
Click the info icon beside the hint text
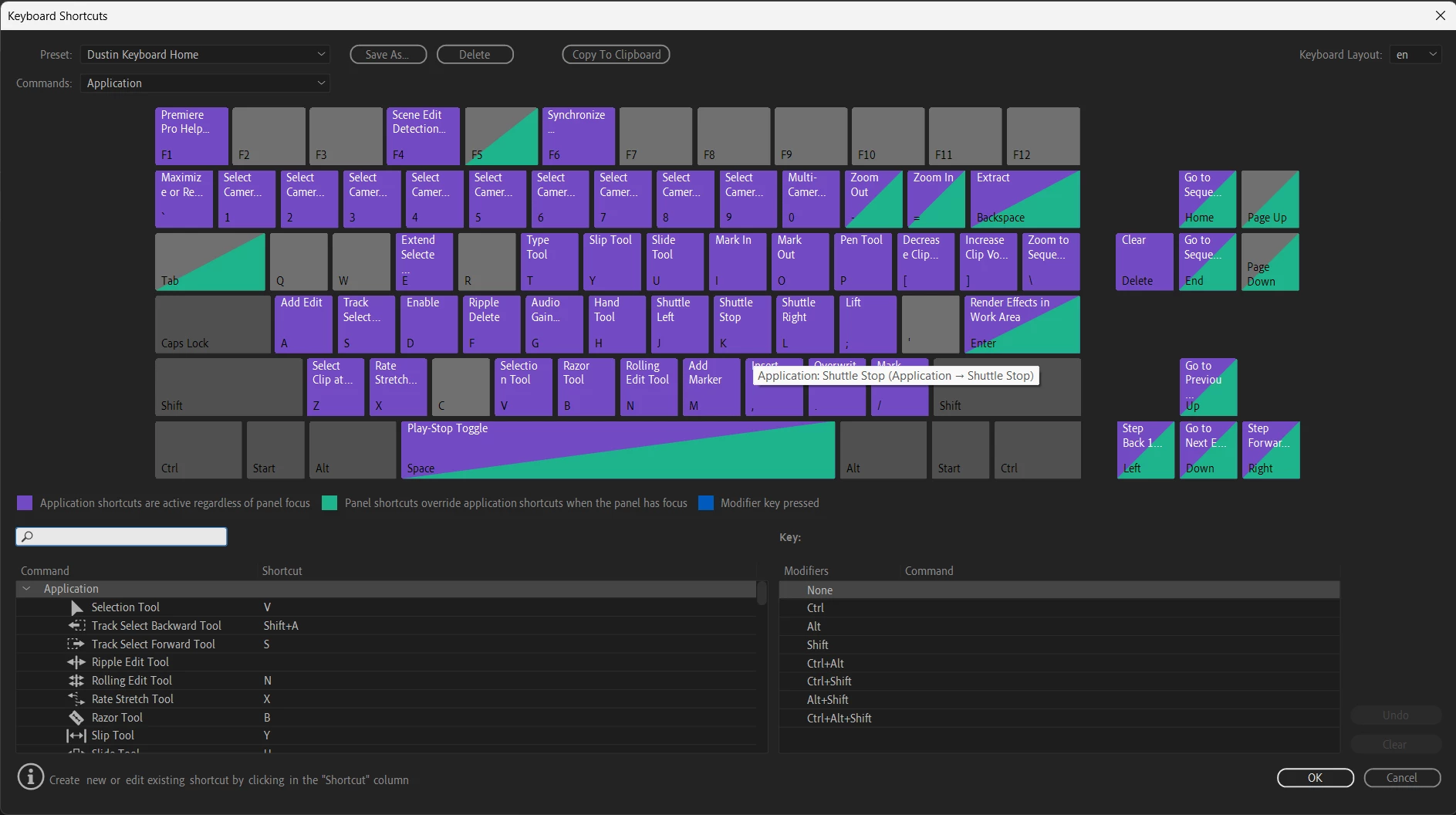[31, 776]
